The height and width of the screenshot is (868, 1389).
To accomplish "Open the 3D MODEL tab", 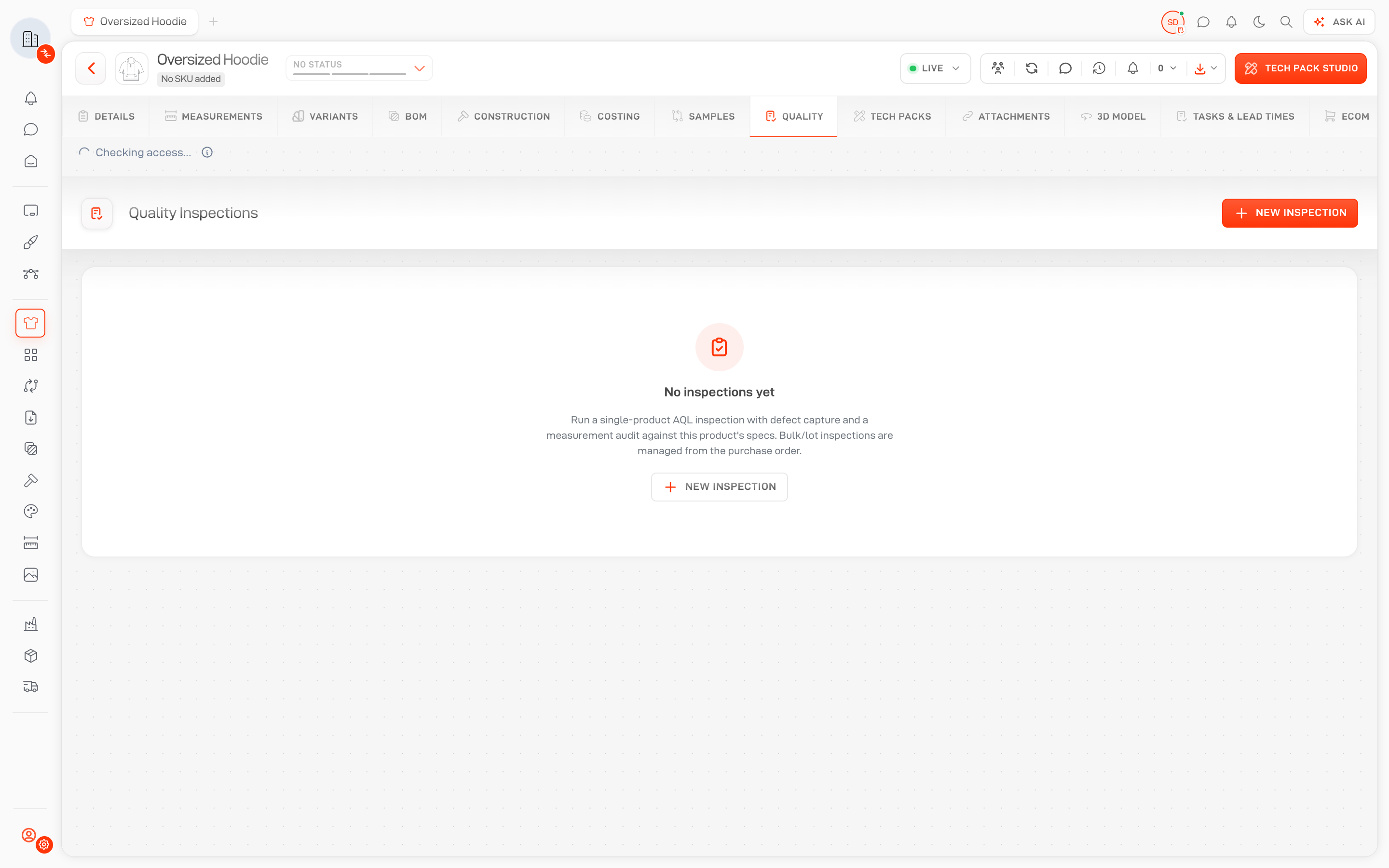I will tap(1112, 117).
